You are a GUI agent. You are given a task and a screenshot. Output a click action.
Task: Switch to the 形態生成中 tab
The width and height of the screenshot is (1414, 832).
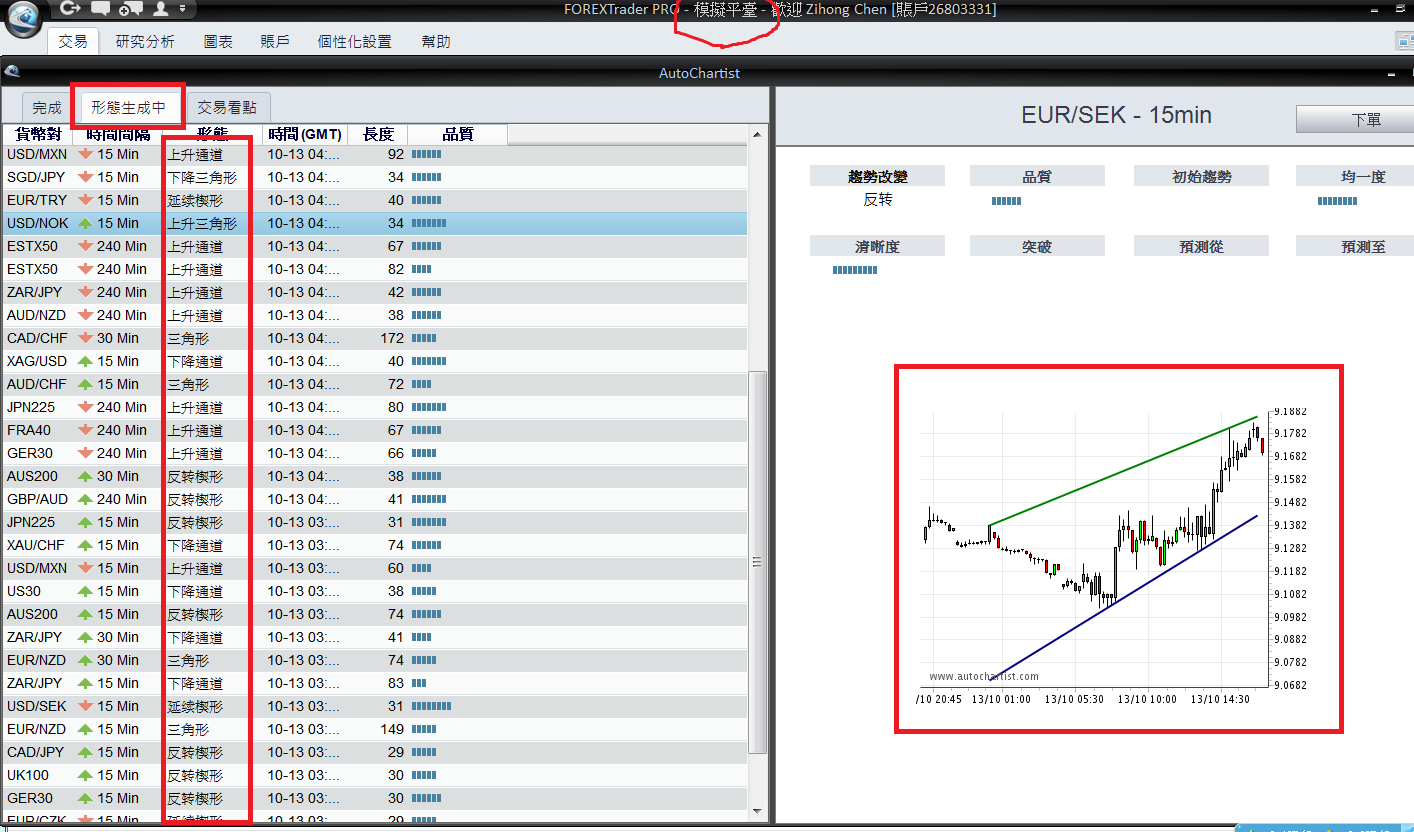coord(128,106)
